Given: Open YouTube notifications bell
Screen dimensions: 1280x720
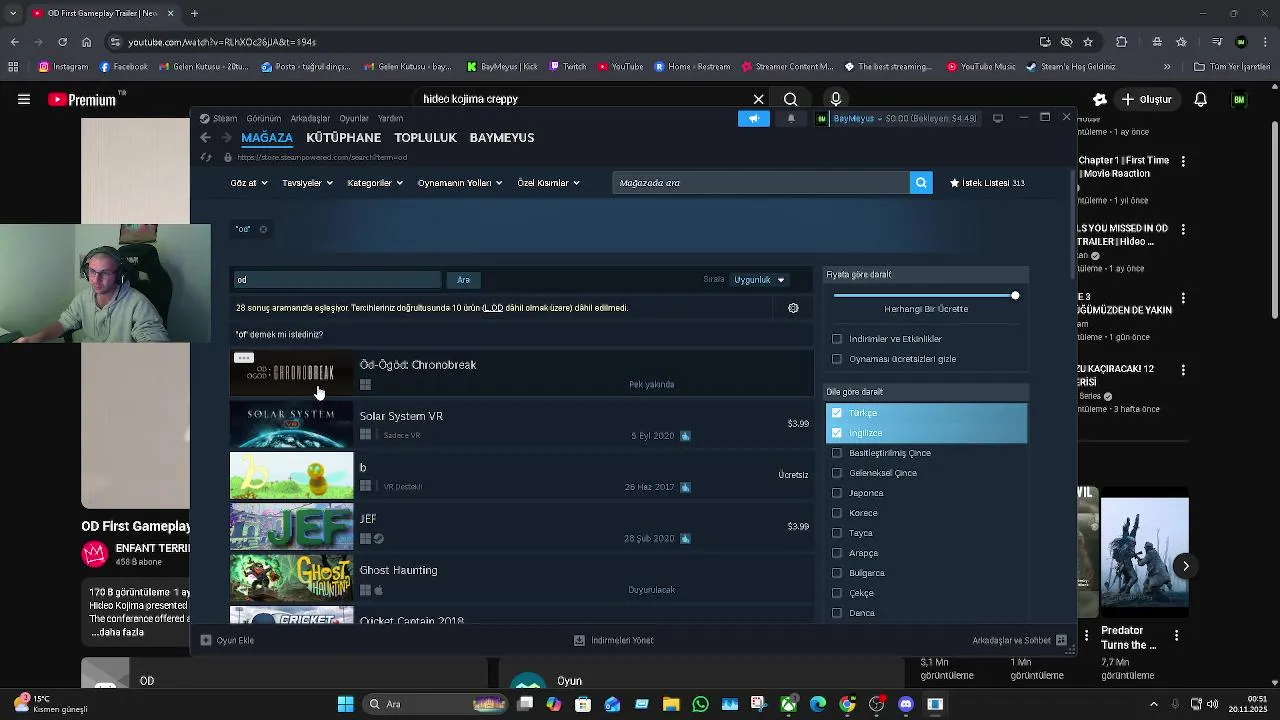Looking at the screenshot, I should (x=1201, y=99).
